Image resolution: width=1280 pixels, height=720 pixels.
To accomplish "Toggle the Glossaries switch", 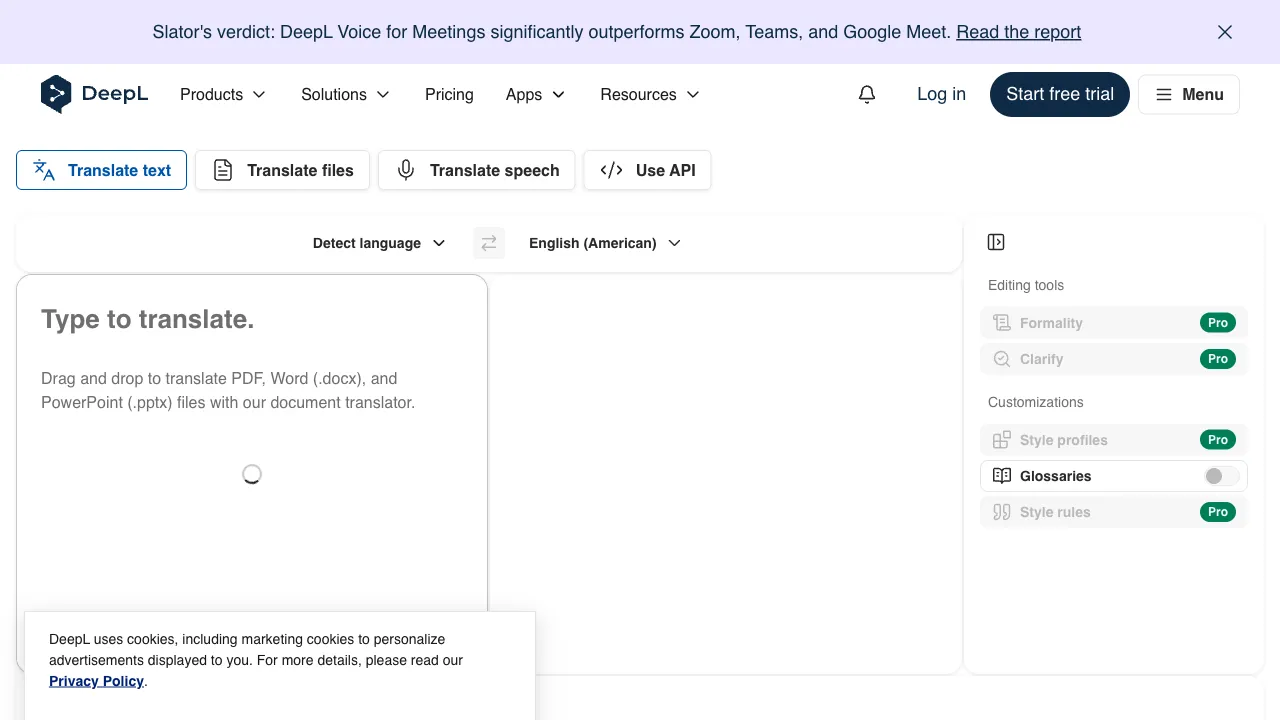I will point(1221,476).
